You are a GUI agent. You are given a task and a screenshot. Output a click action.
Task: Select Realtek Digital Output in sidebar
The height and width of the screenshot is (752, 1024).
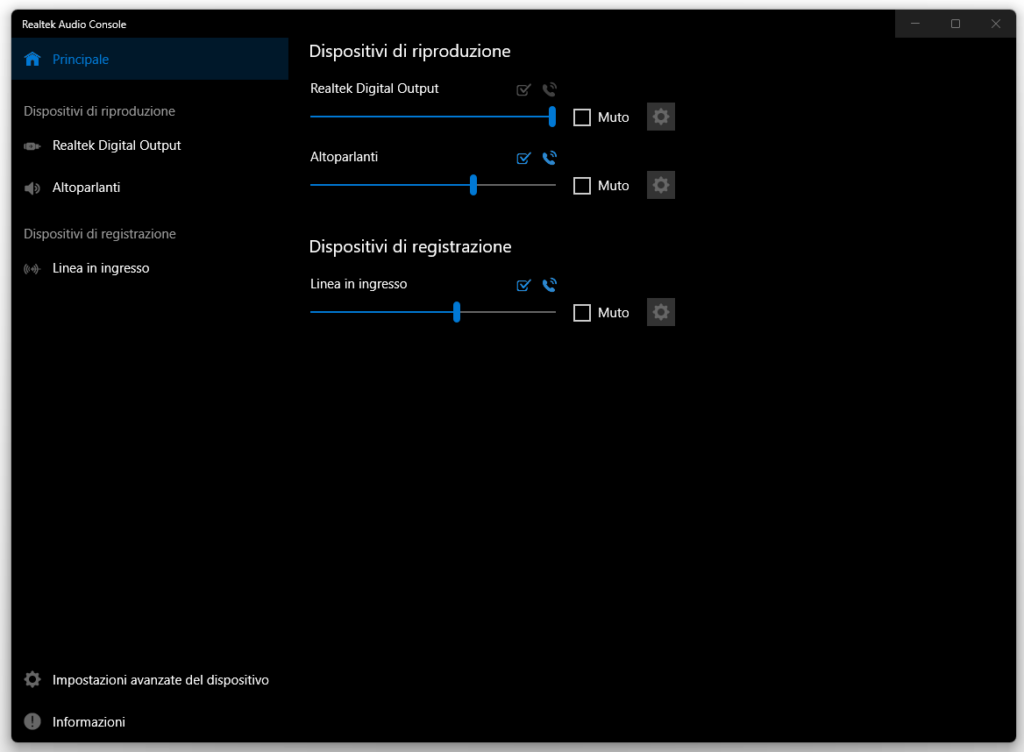(x=150, y=146)
